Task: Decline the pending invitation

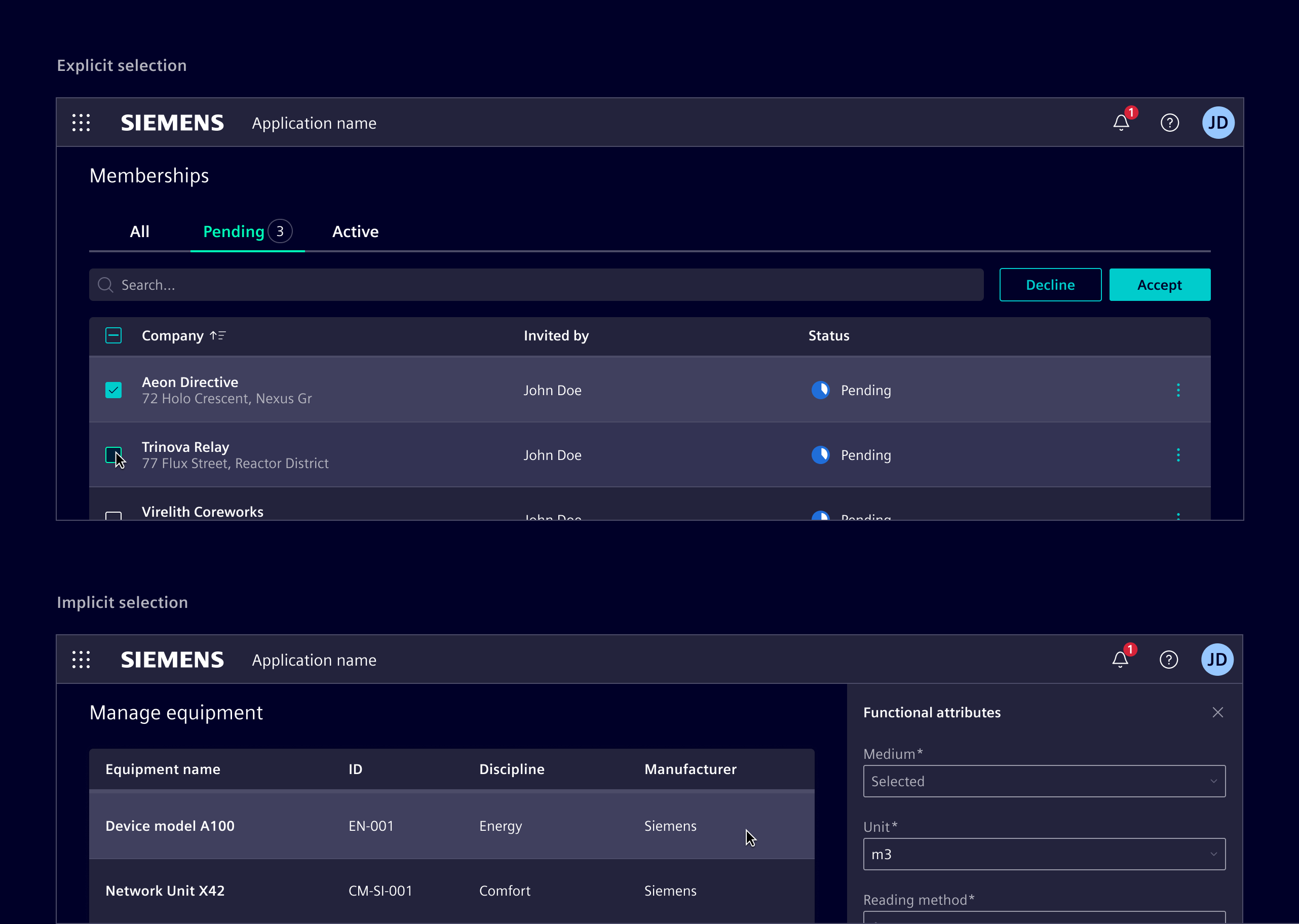Action: (x=1050, y=285)
